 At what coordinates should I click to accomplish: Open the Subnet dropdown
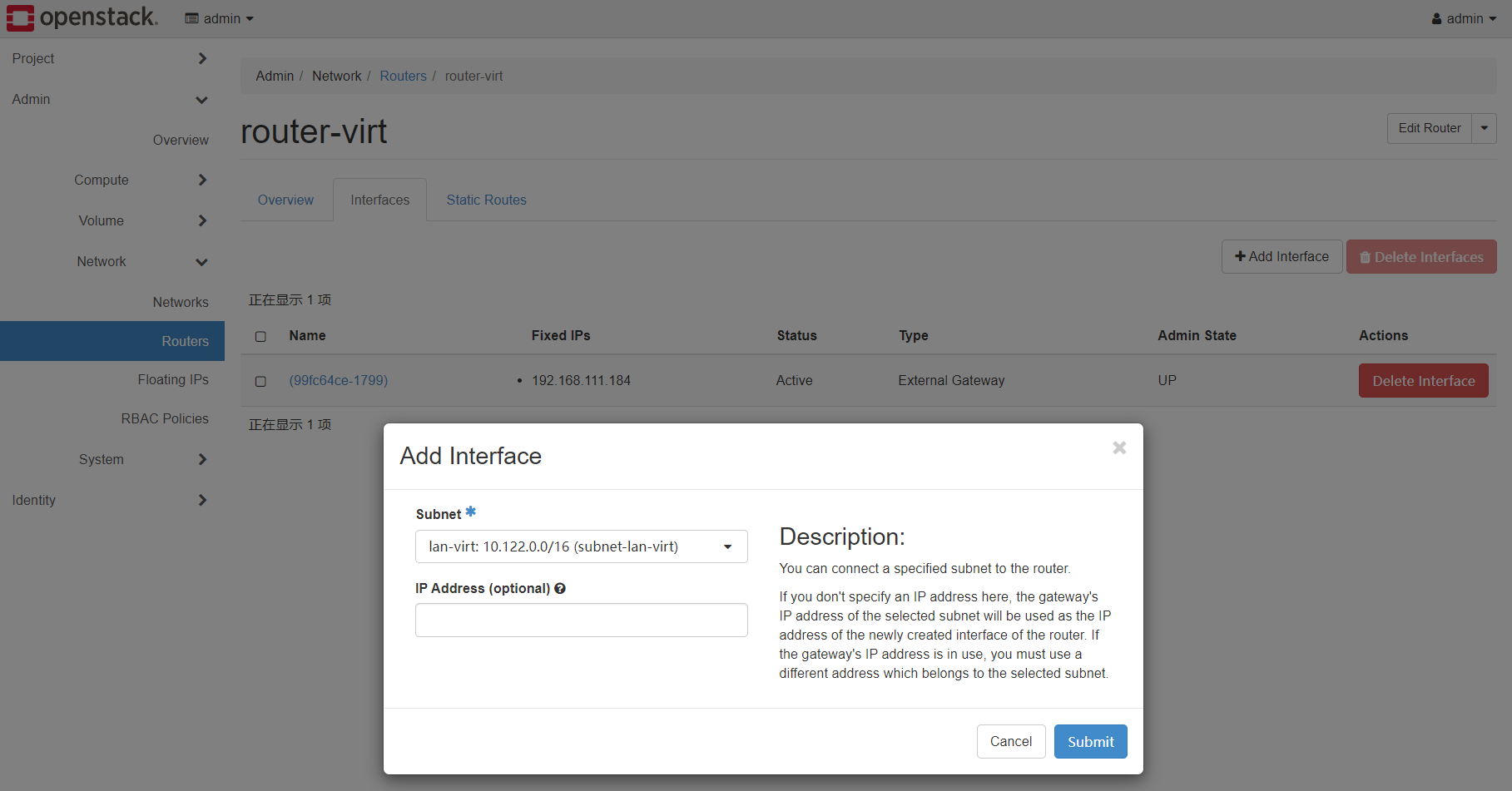click(x=581, y=546)
